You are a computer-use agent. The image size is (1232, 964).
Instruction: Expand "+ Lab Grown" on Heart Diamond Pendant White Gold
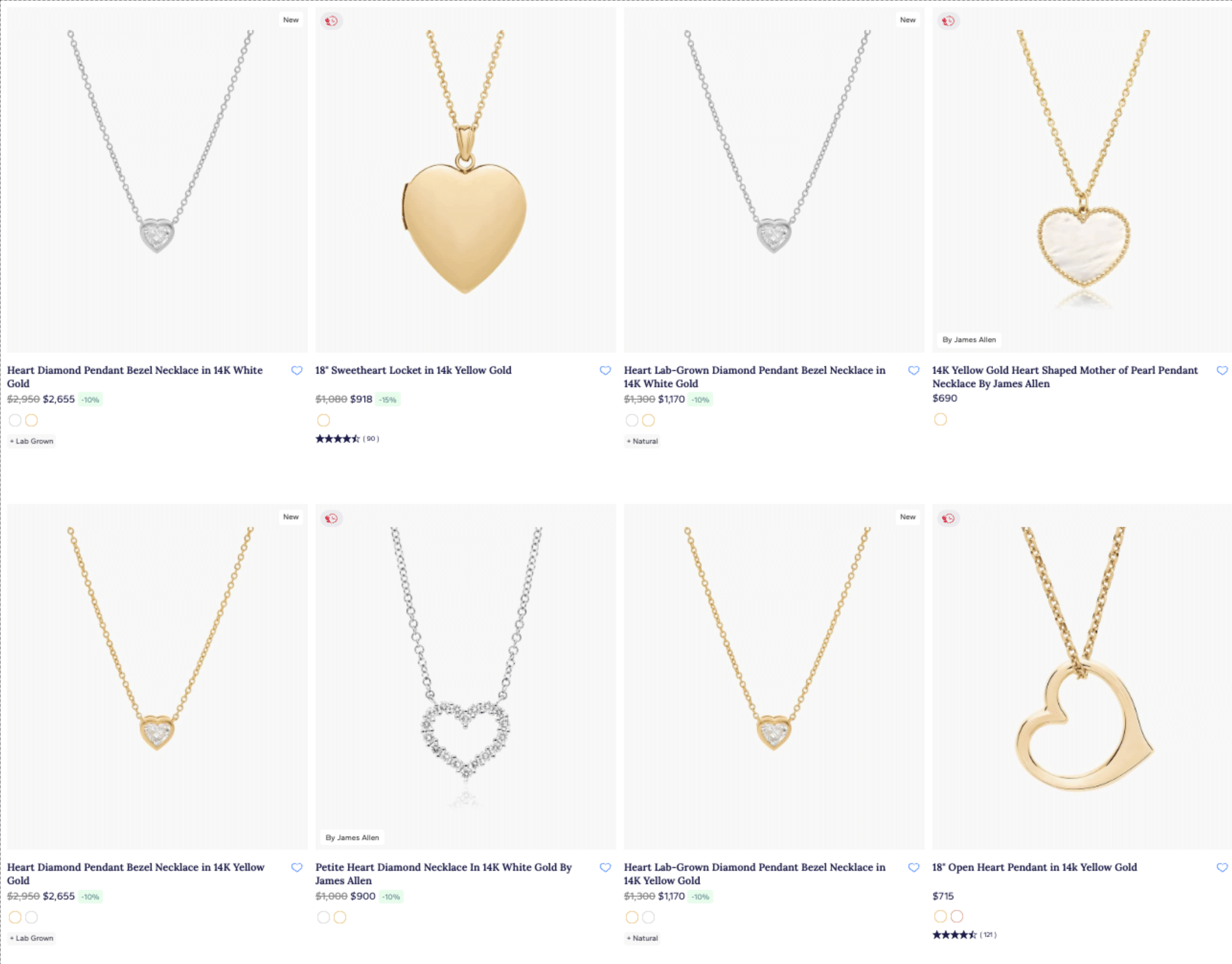(31, 441)
